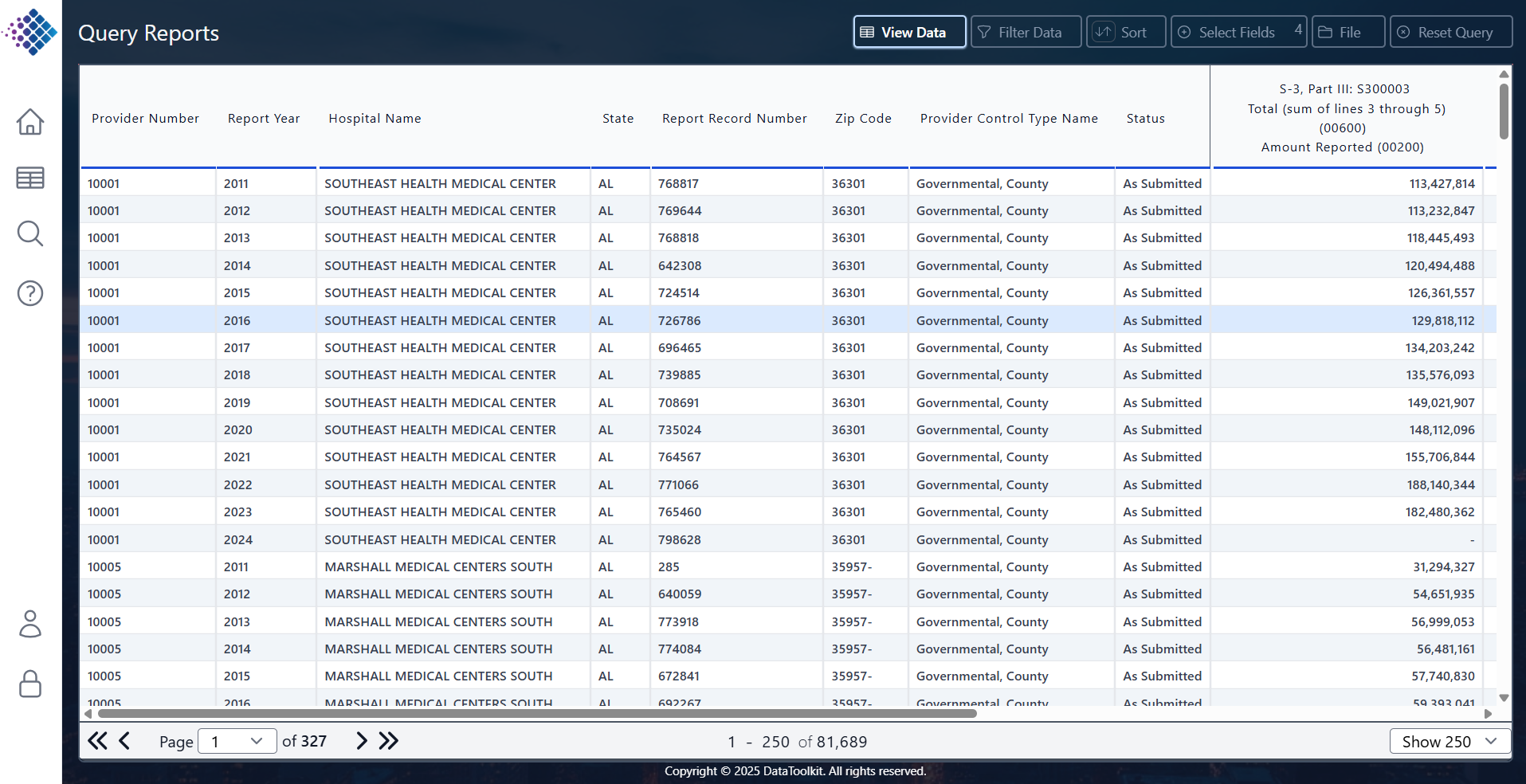Go to the next page of results
This screenshot has height=784, width=1526.
(362, 741)
